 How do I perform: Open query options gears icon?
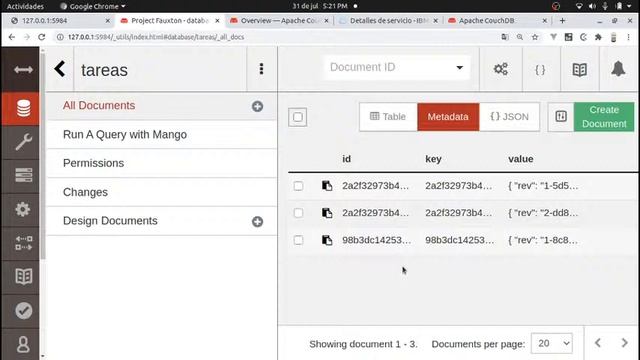(501, 69)
